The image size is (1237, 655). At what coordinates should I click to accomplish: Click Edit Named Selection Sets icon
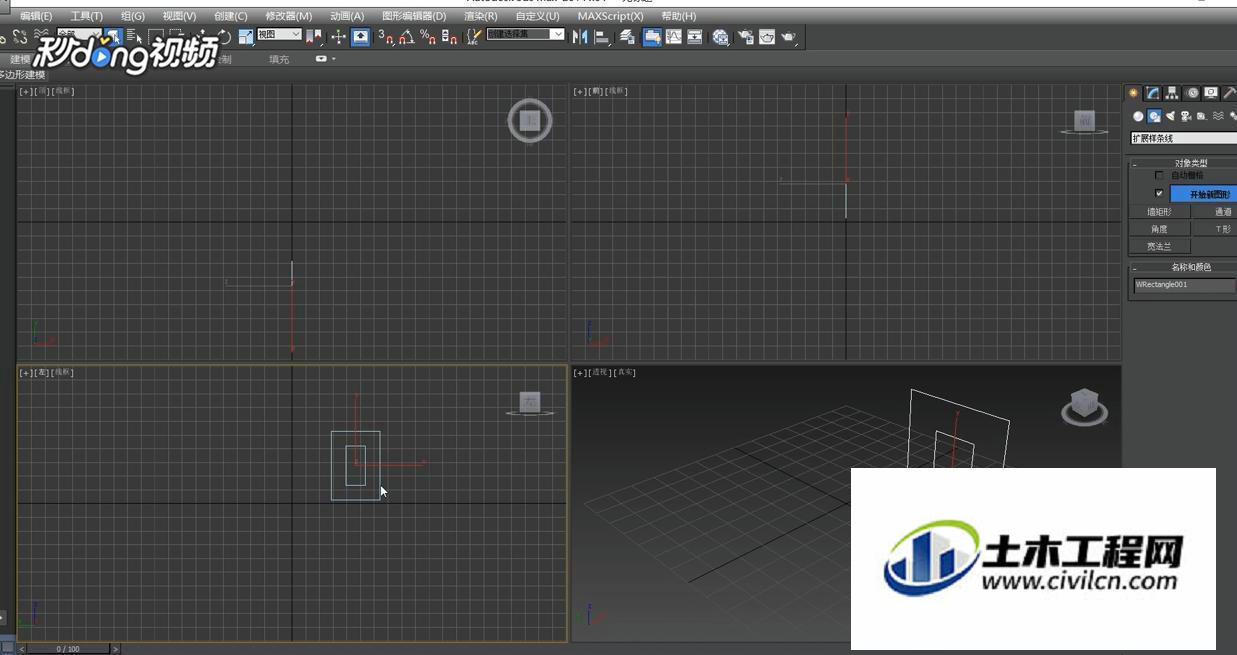click(x=474, y=37)
